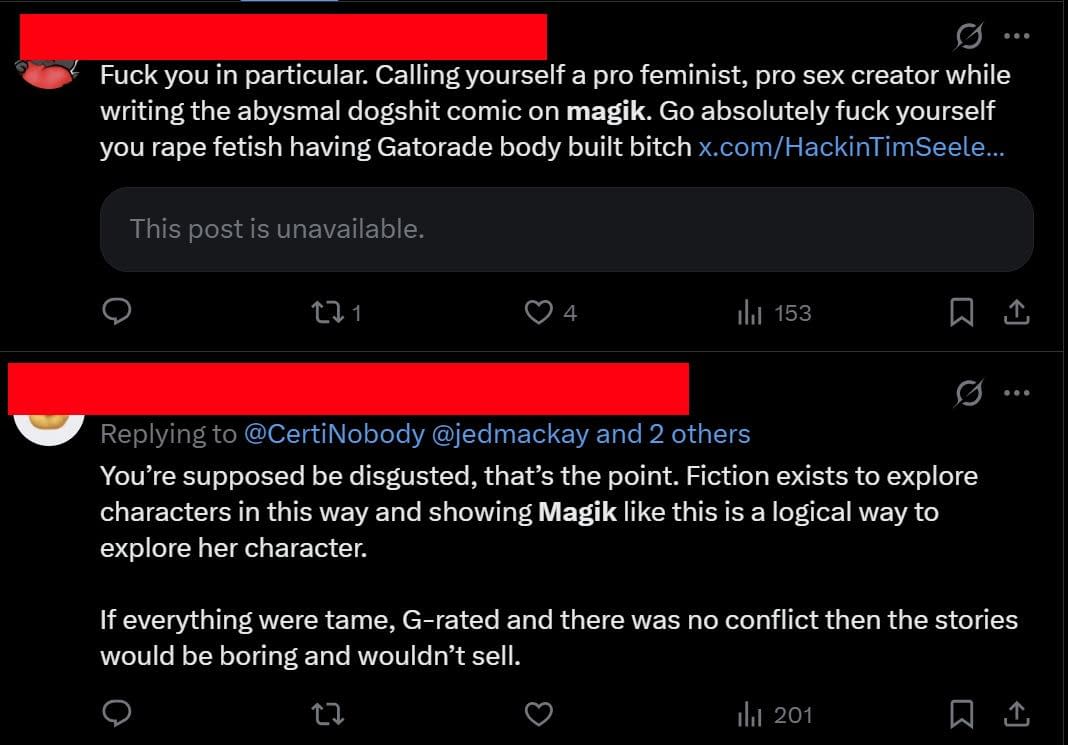Bookmark the second post
This screenshot has height=745, width=1068.
(x=961, y=714)
